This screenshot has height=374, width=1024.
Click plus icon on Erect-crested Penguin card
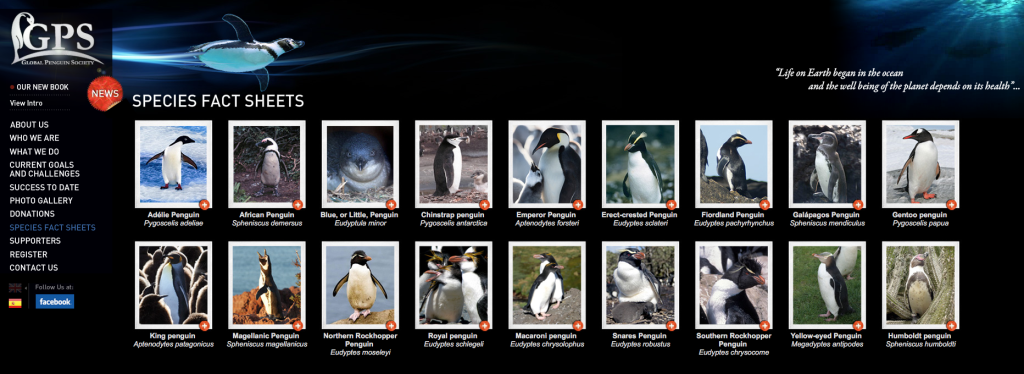(671, 204)
